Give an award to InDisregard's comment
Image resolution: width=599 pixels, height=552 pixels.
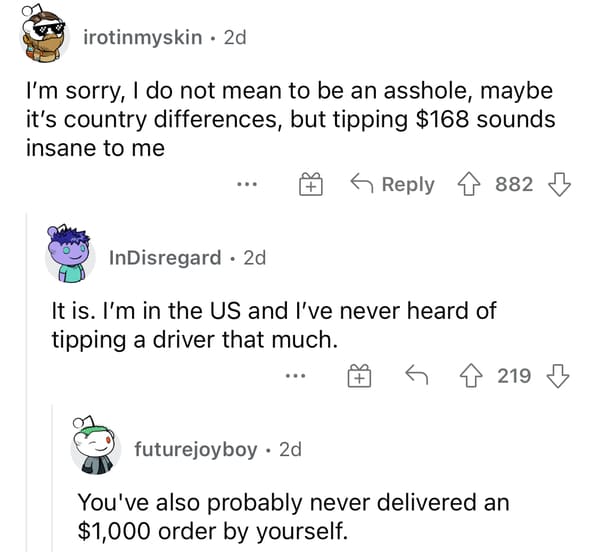click(359, 376)
